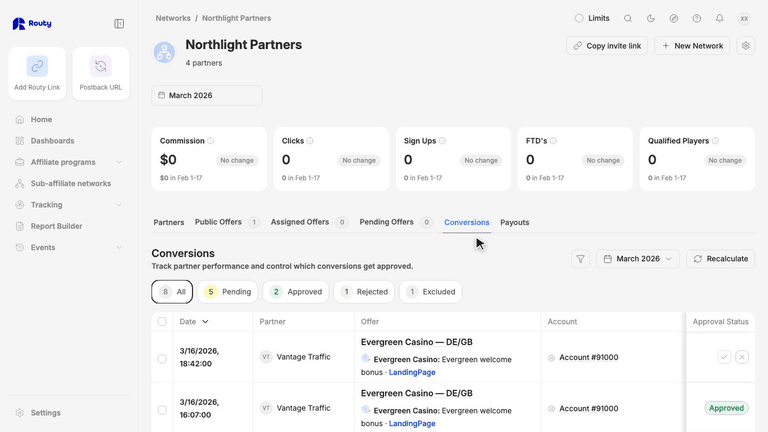Open network settings gear icon
The image size is (768, 432).
coord(745,46)
